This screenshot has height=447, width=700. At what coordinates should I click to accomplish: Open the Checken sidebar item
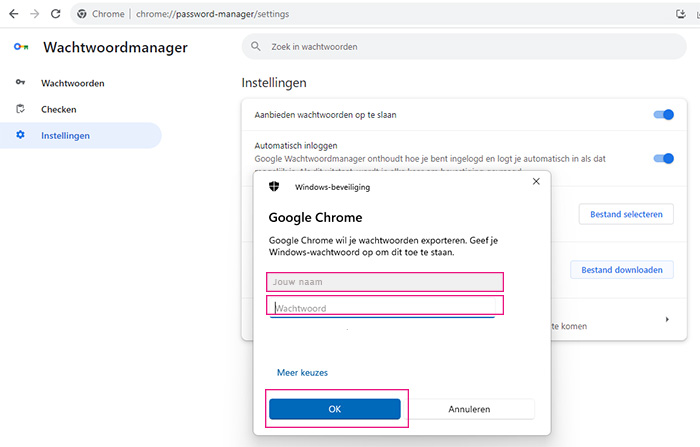click(x=81, y=109)
